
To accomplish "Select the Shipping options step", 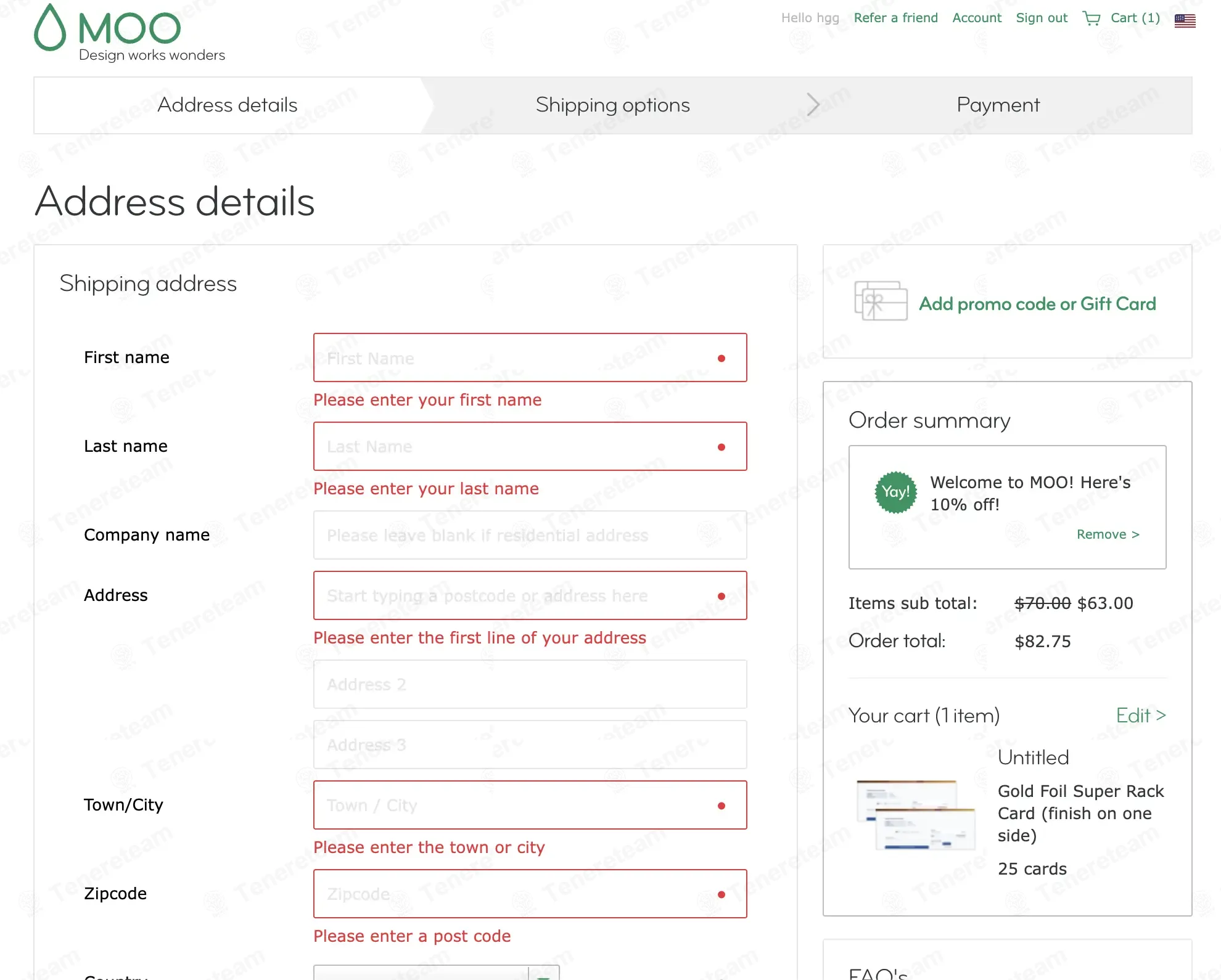I will pyautogui.click(x=613, y=105).
